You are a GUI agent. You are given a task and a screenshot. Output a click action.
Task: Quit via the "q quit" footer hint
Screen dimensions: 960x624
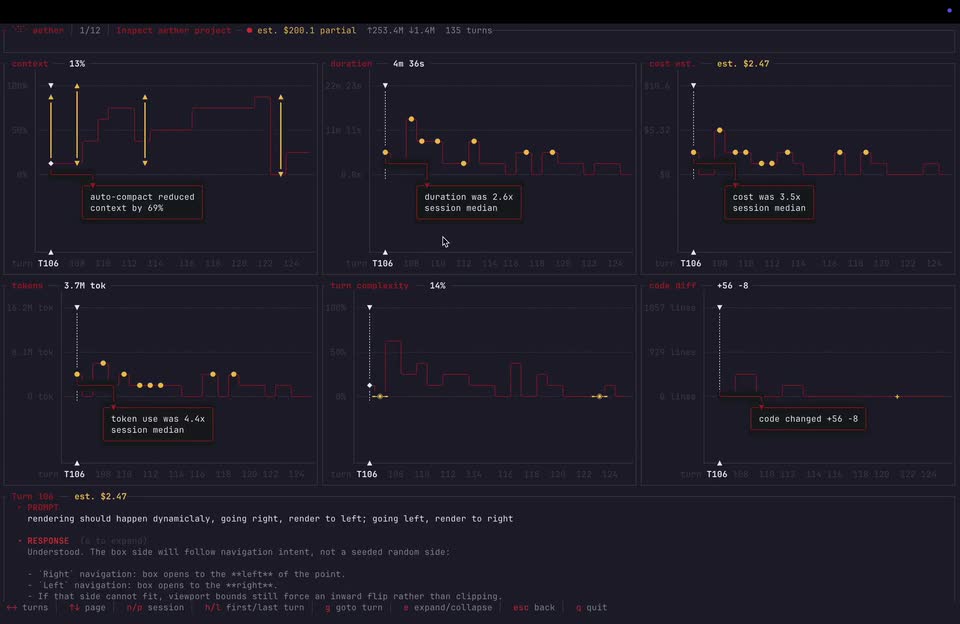591,607
